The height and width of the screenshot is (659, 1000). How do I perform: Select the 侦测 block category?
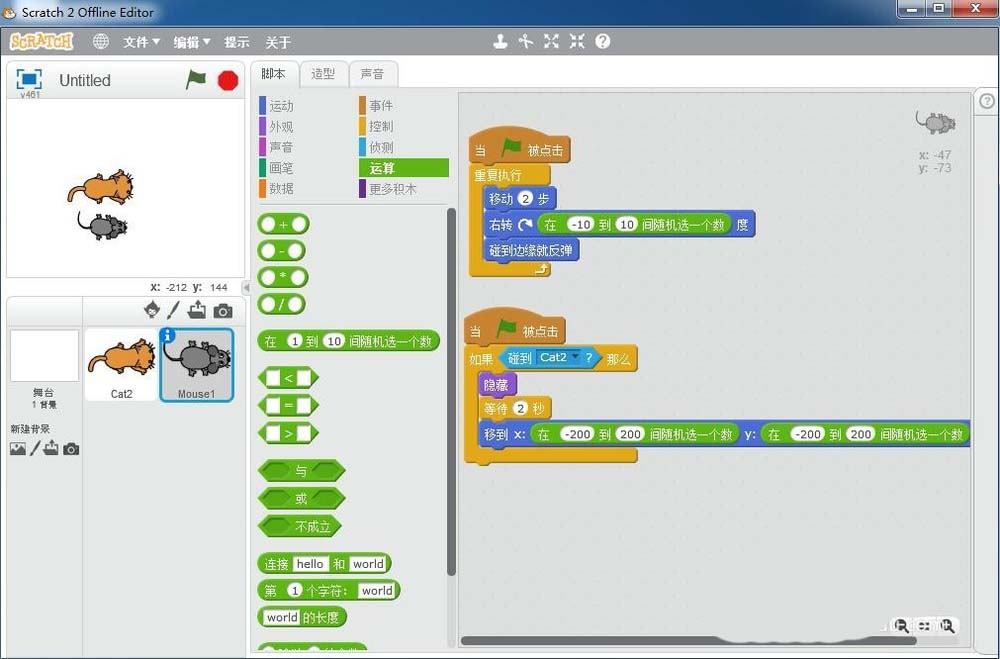point(381,147)
